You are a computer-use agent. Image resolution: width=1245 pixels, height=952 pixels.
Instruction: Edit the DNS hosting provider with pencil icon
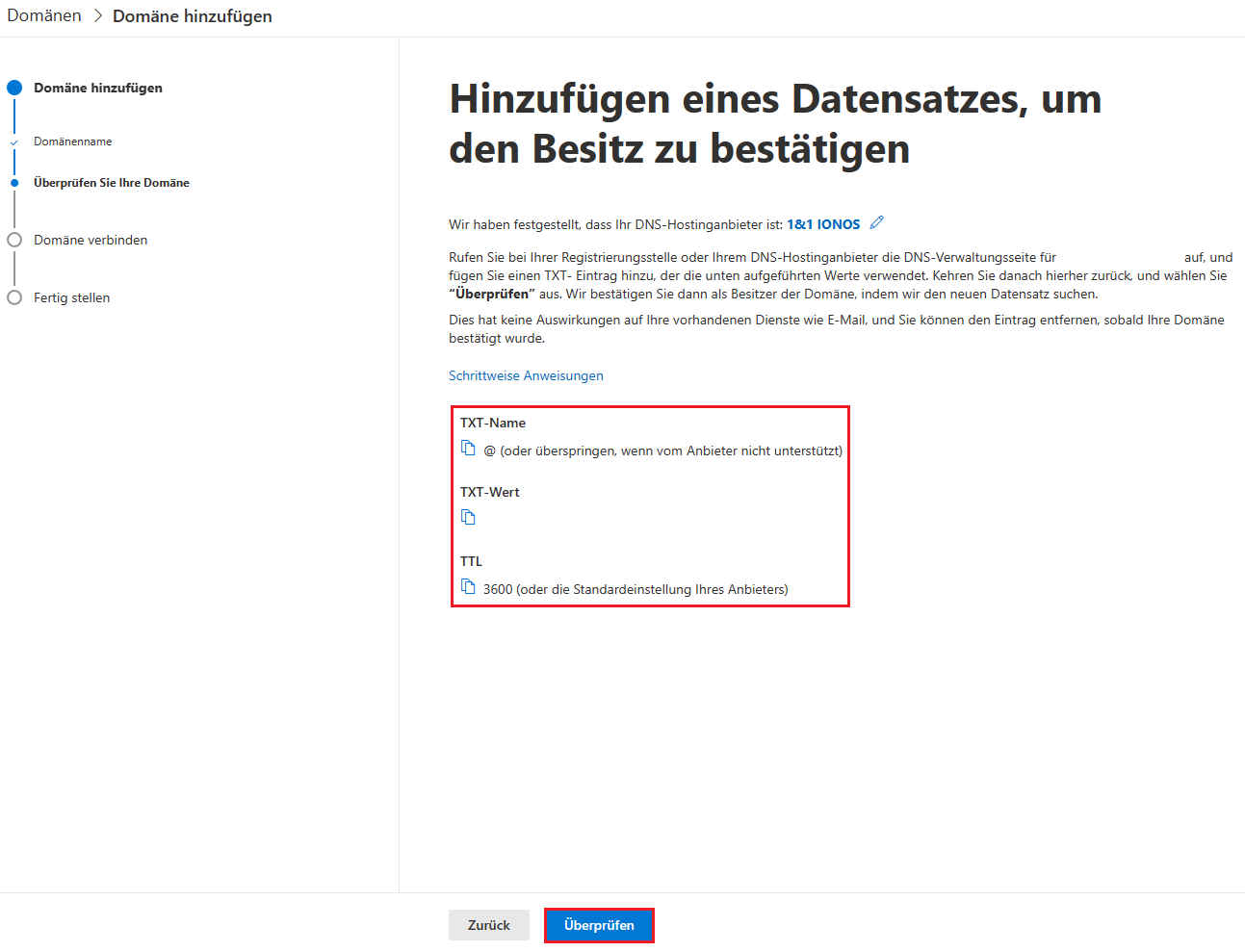pos(876,223)
